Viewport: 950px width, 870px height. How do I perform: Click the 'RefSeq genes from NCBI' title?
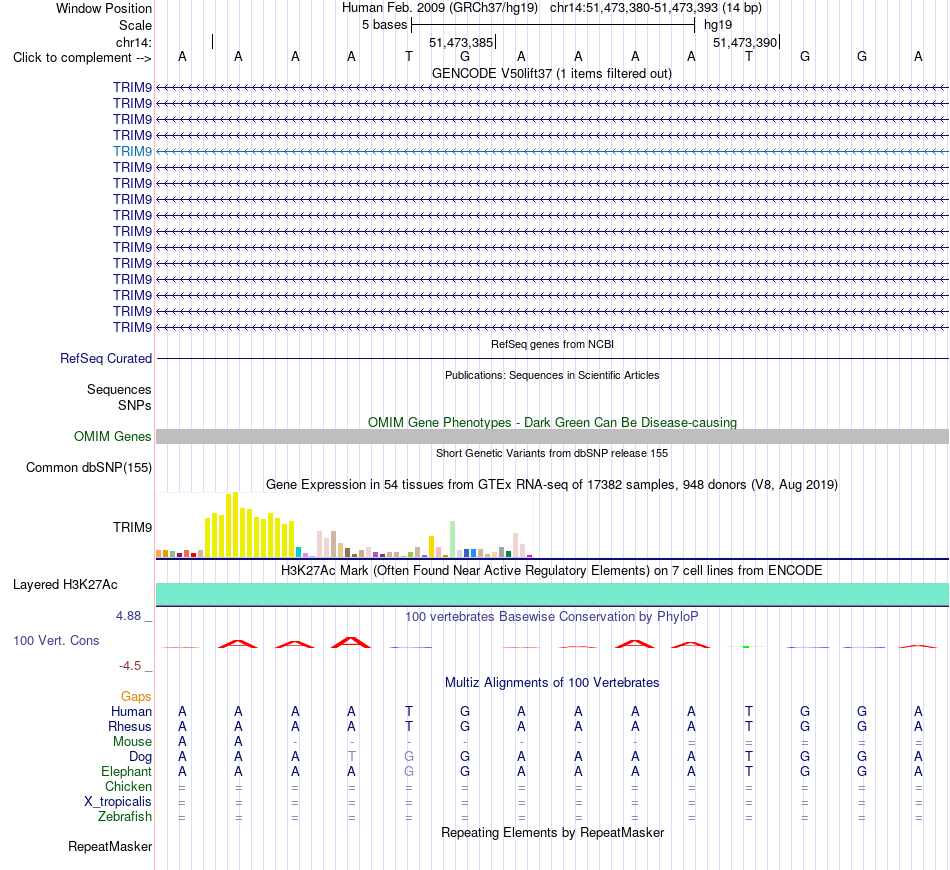[x=552, y=344]
